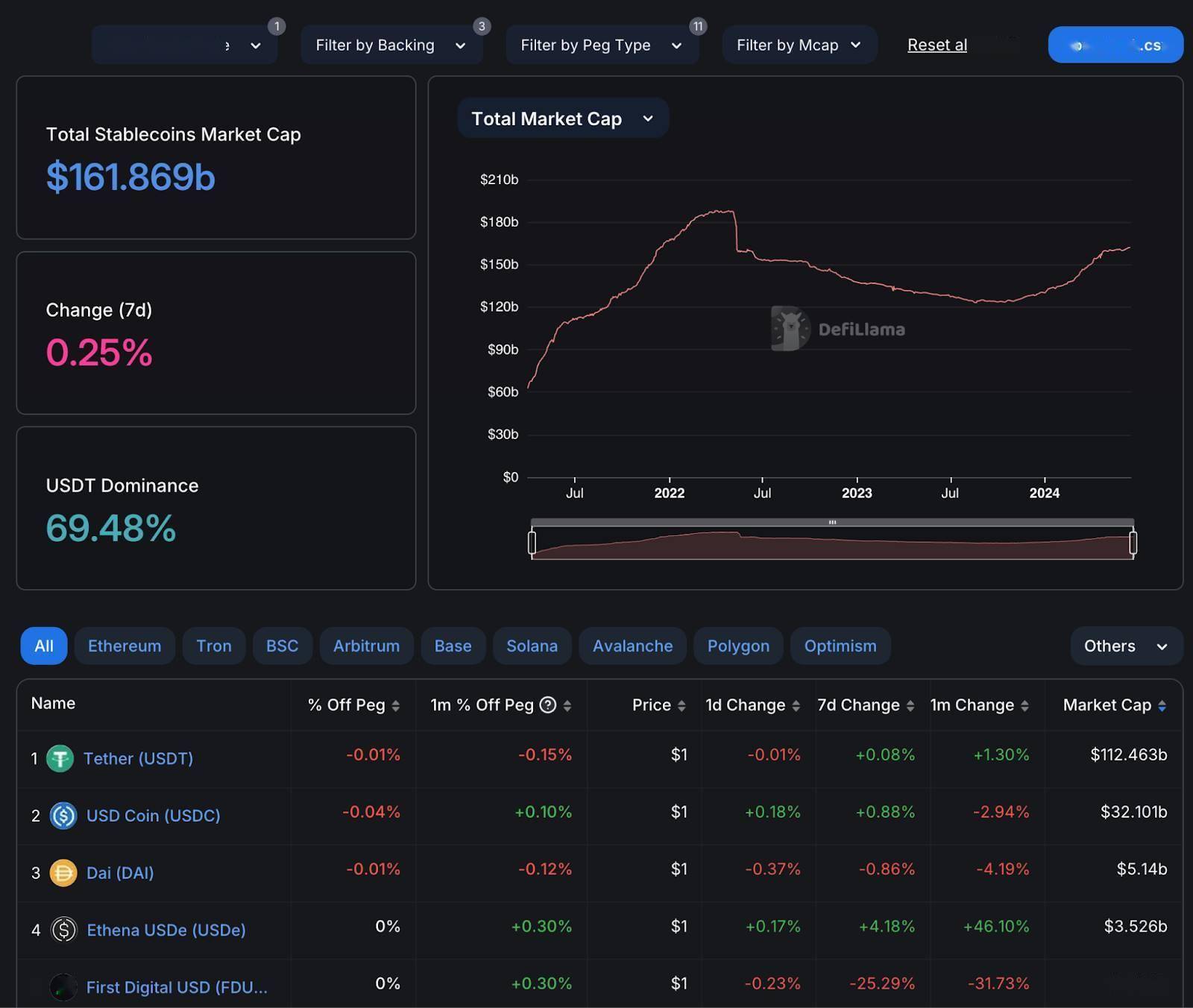The width and height of the screenshot is (1193, 1008).
Task: Expand the Total Market Cap chart selector
Action: [563, 119]
